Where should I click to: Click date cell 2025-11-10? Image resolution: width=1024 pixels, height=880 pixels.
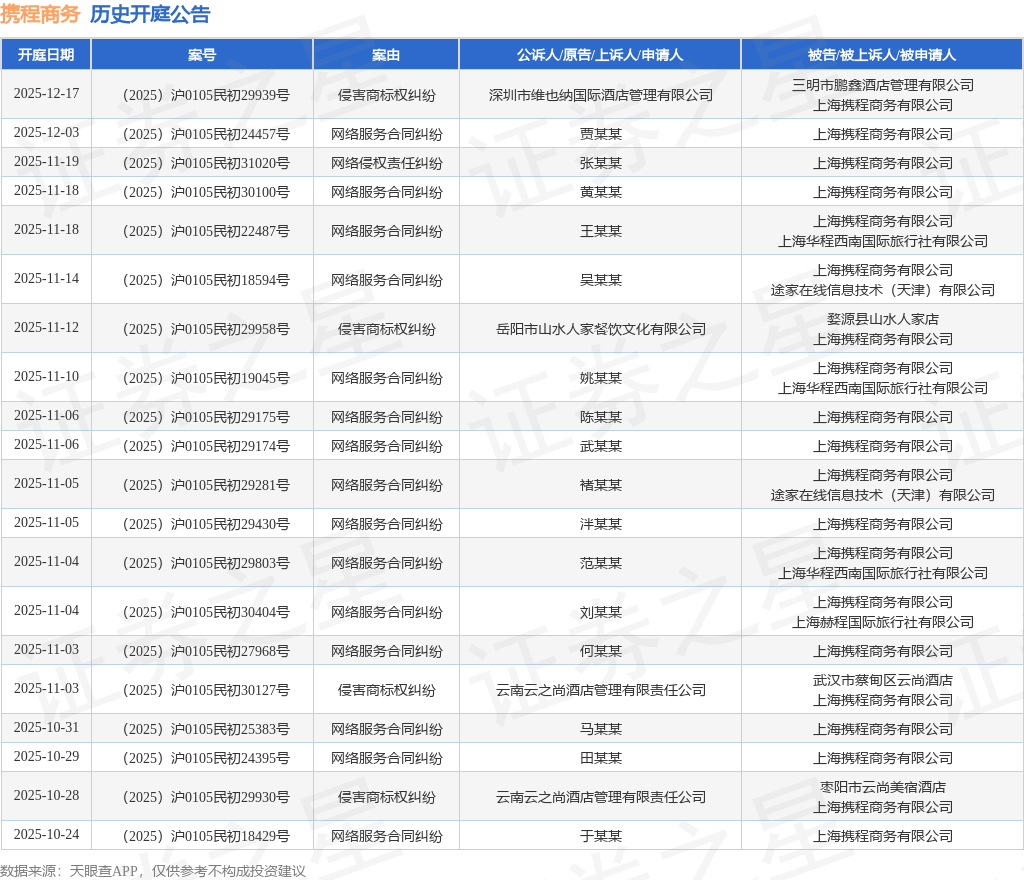click(46, 377)
